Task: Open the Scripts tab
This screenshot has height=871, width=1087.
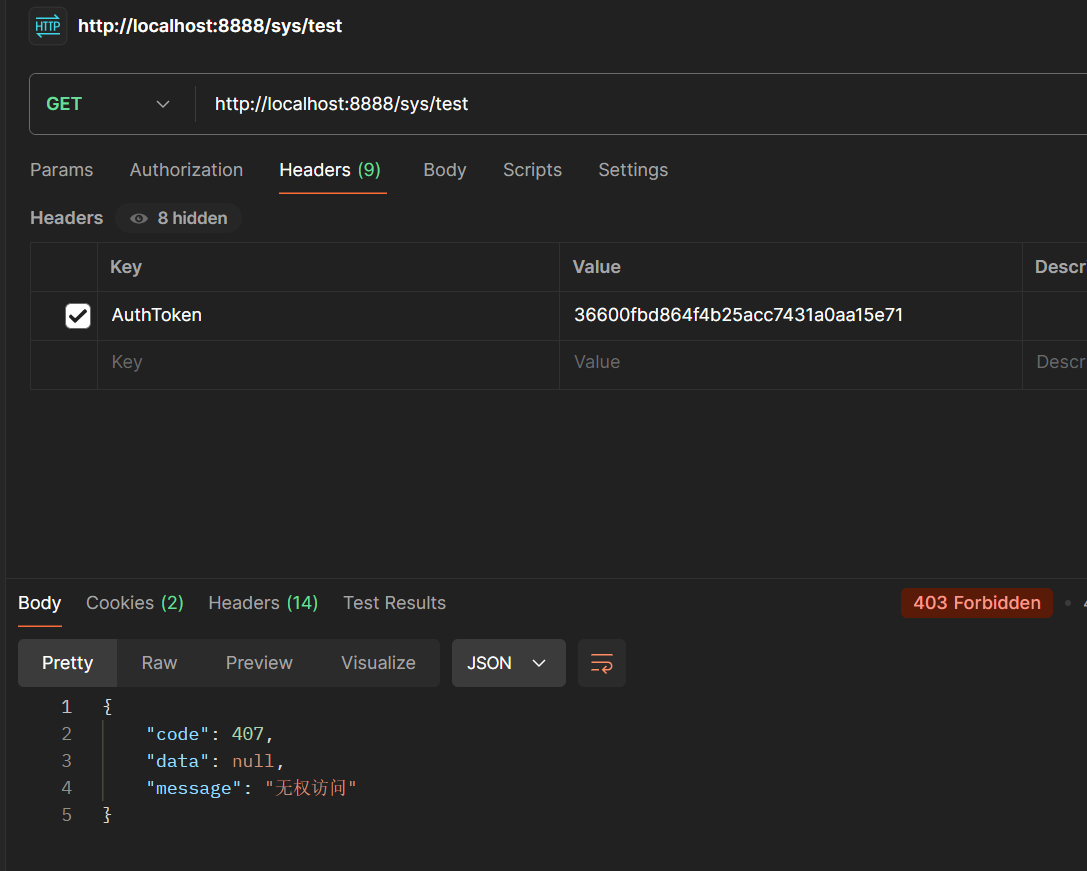Action: pos(532,170)
